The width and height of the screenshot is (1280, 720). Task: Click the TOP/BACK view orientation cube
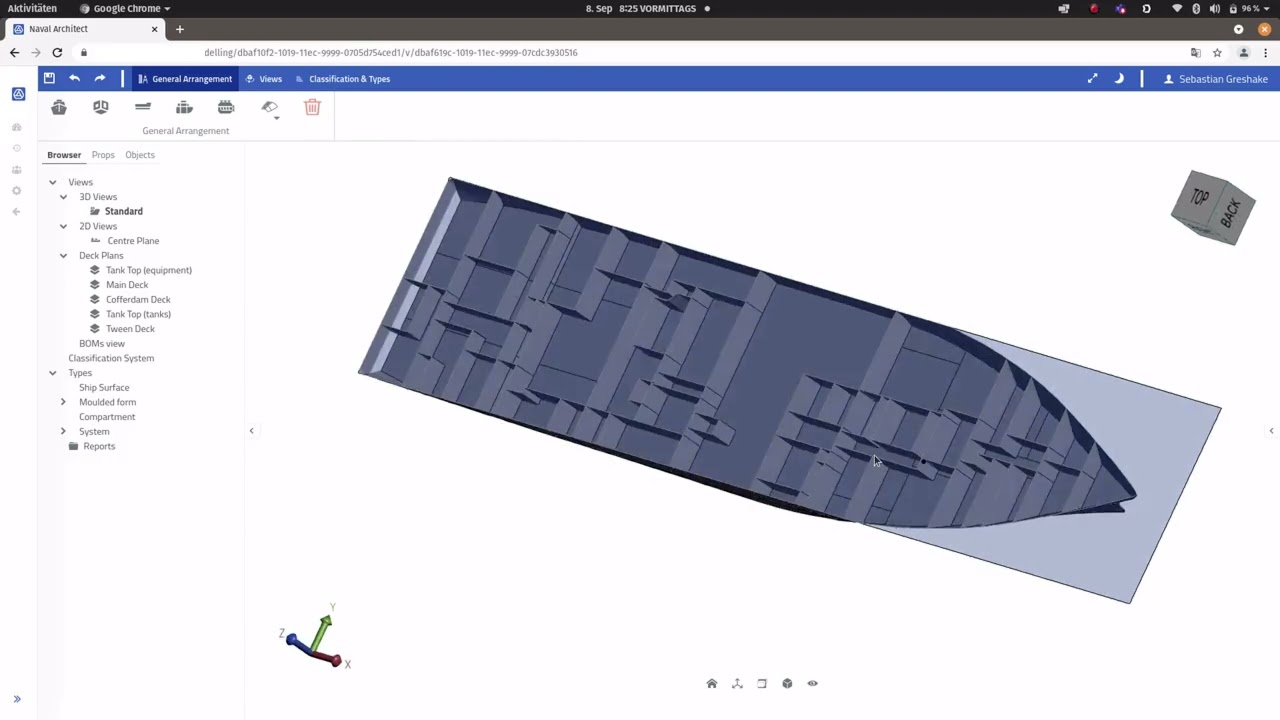click(1213, 208)
